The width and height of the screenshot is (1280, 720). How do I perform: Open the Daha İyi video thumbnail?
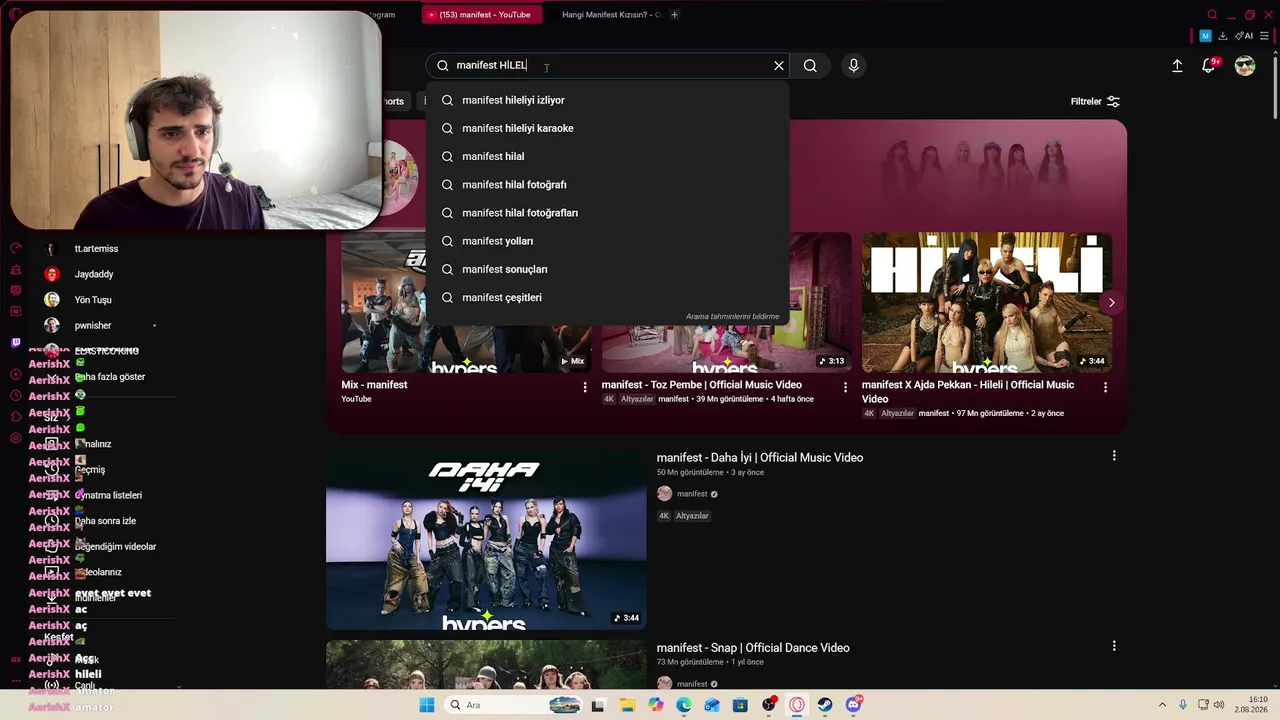(x=486, y=540)
